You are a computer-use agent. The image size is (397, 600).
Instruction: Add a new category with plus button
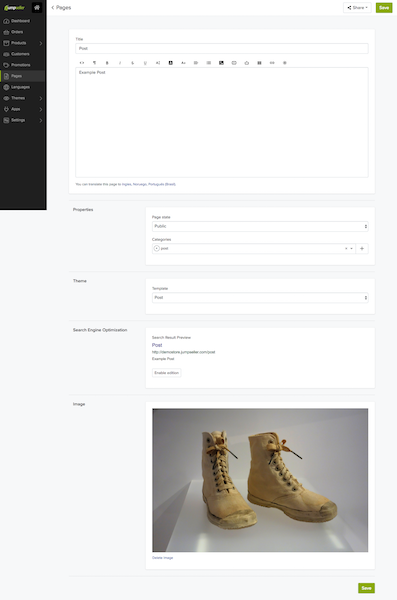coord(362,248)
